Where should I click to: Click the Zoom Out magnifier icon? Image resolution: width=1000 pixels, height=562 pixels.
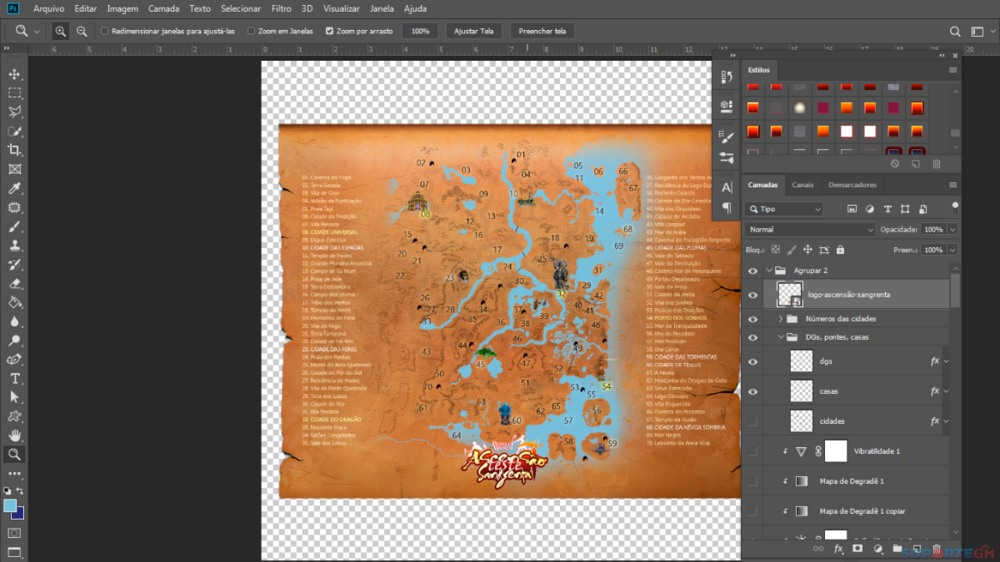point(82,31)
